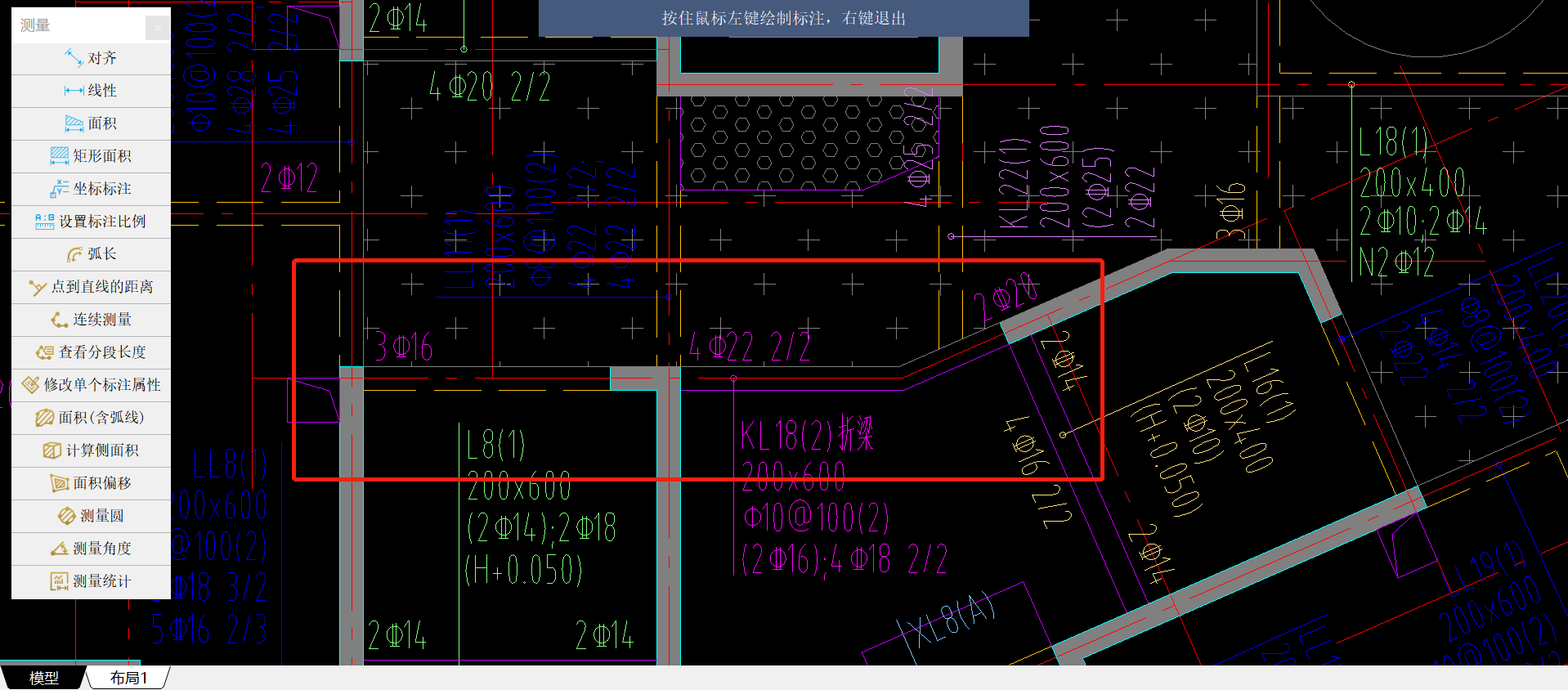Image resolution: width=1568 pixels, height=690 pixels.
Task: Activate the 矩形面积 rectangle area tool
Action: pyautogui.click(x=91, y=156)
